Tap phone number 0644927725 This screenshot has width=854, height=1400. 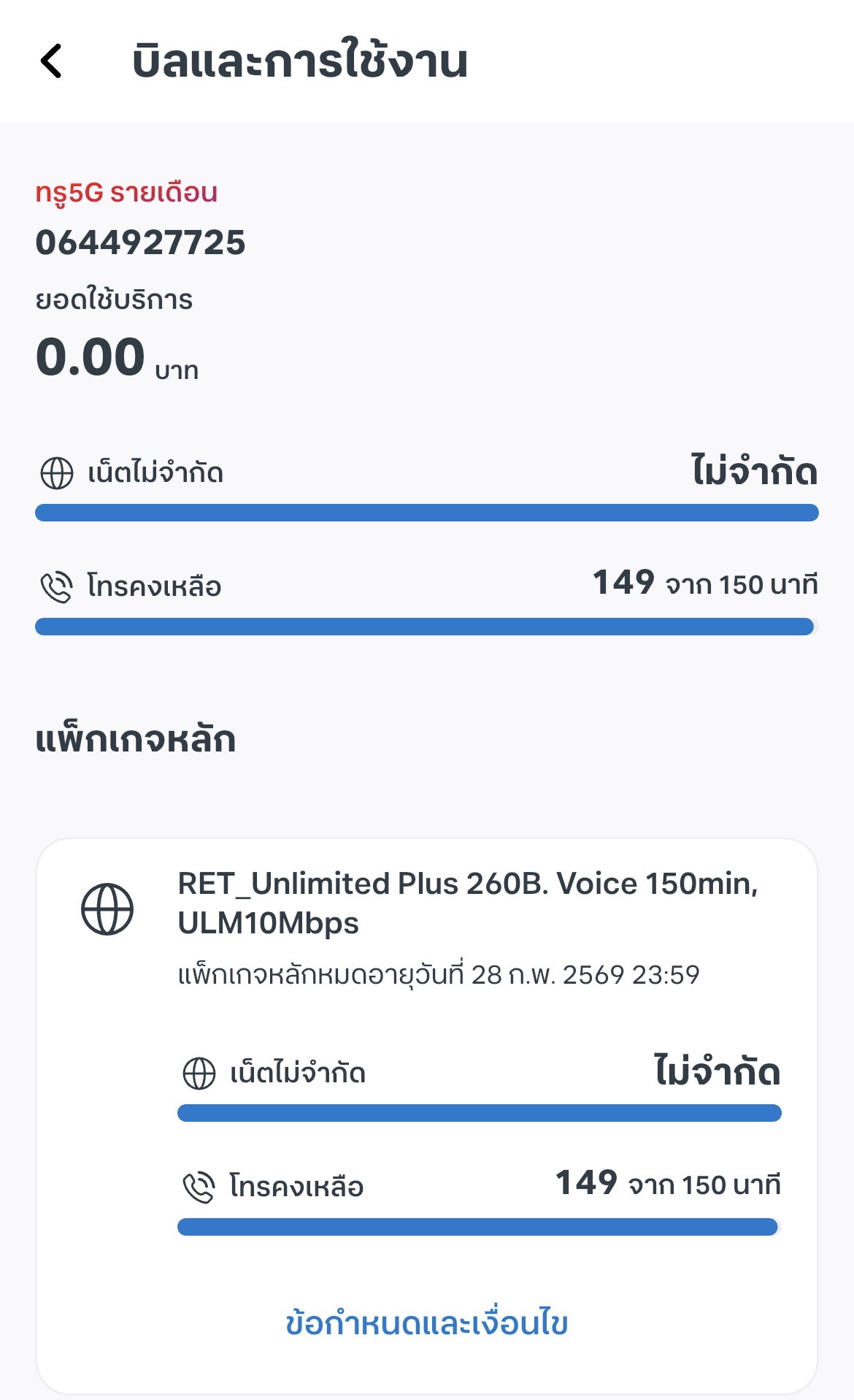click(x=141, y=242)
